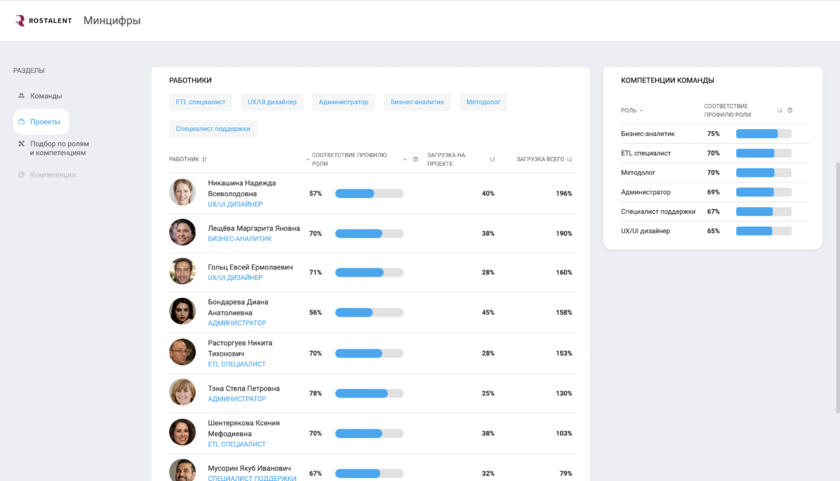Click the Команды people icon in sidebar

(x=22, y=96)
